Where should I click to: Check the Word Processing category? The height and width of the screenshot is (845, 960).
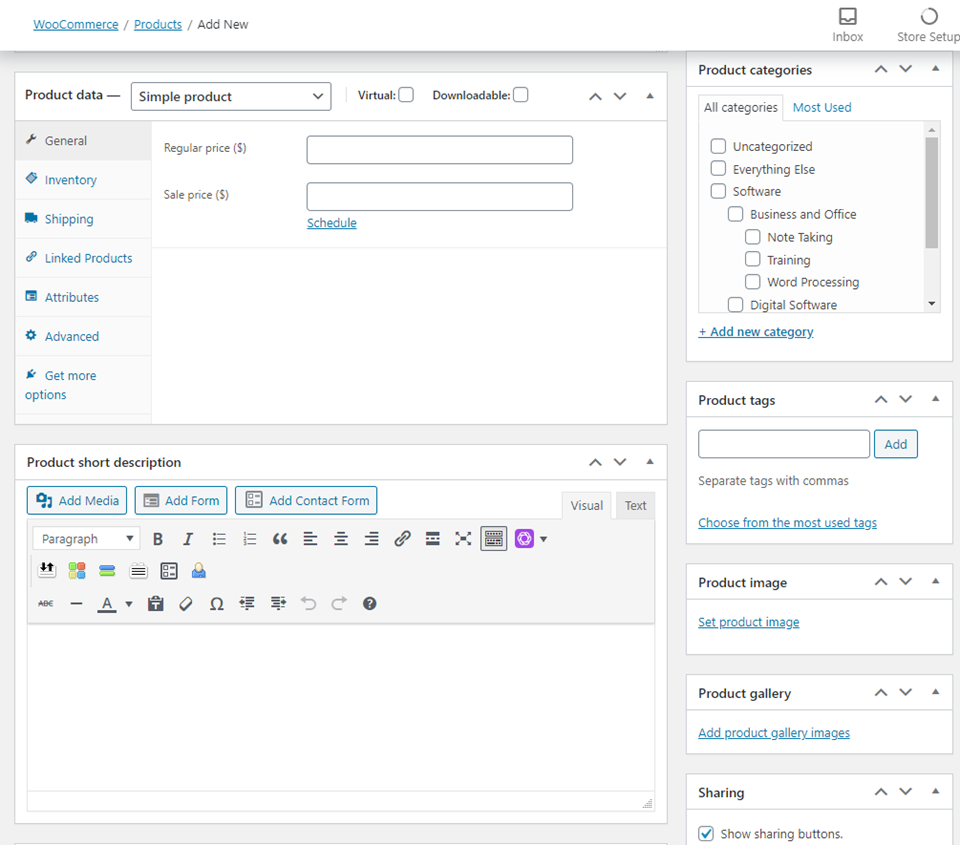[752, 282]
